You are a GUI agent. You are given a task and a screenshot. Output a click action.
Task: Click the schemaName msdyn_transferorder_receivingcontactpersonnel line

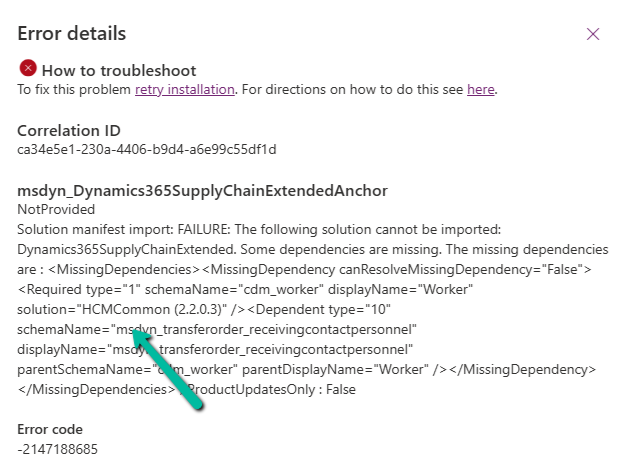217,329
